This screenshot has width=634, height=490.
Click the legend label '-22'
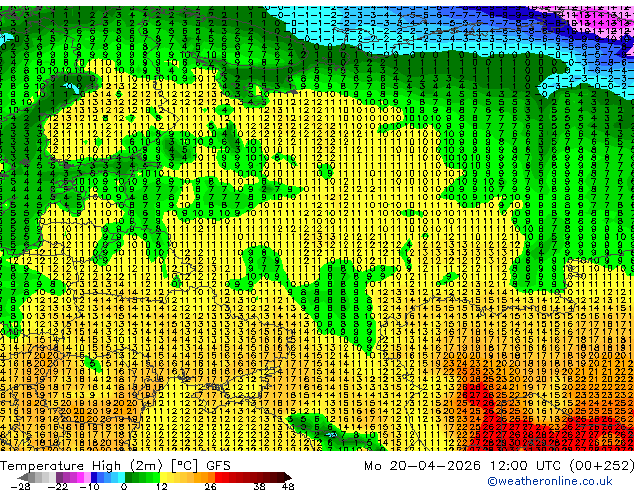point(57,486)
